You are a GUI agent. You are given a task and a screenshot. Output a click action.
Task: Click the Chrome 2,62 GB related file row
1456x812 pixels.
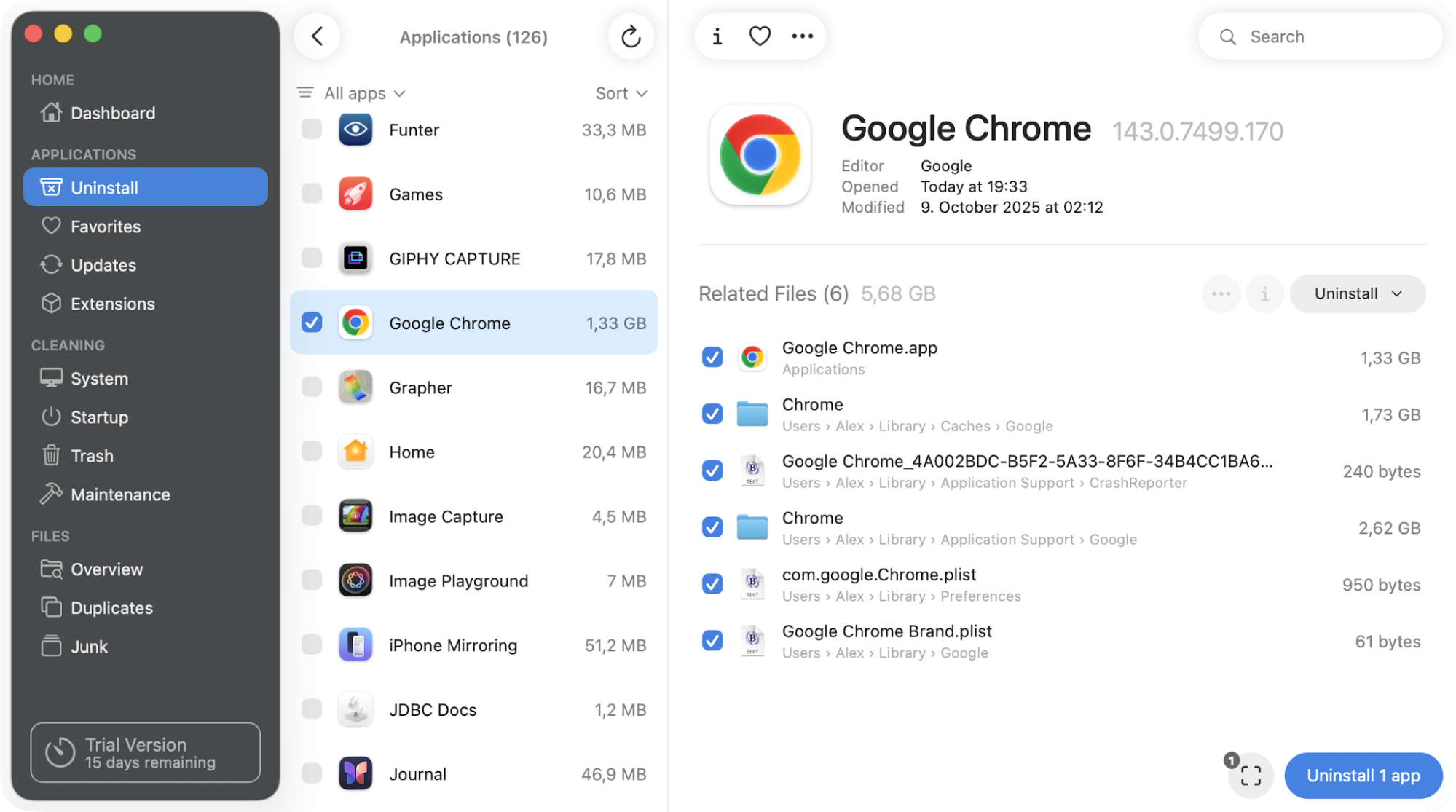click(x=1062, y=527)
